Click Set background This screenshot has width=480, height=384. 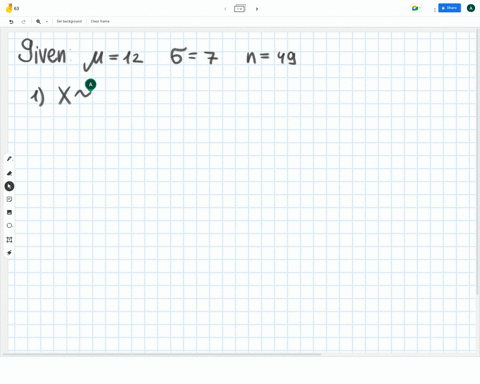point(69,21)
